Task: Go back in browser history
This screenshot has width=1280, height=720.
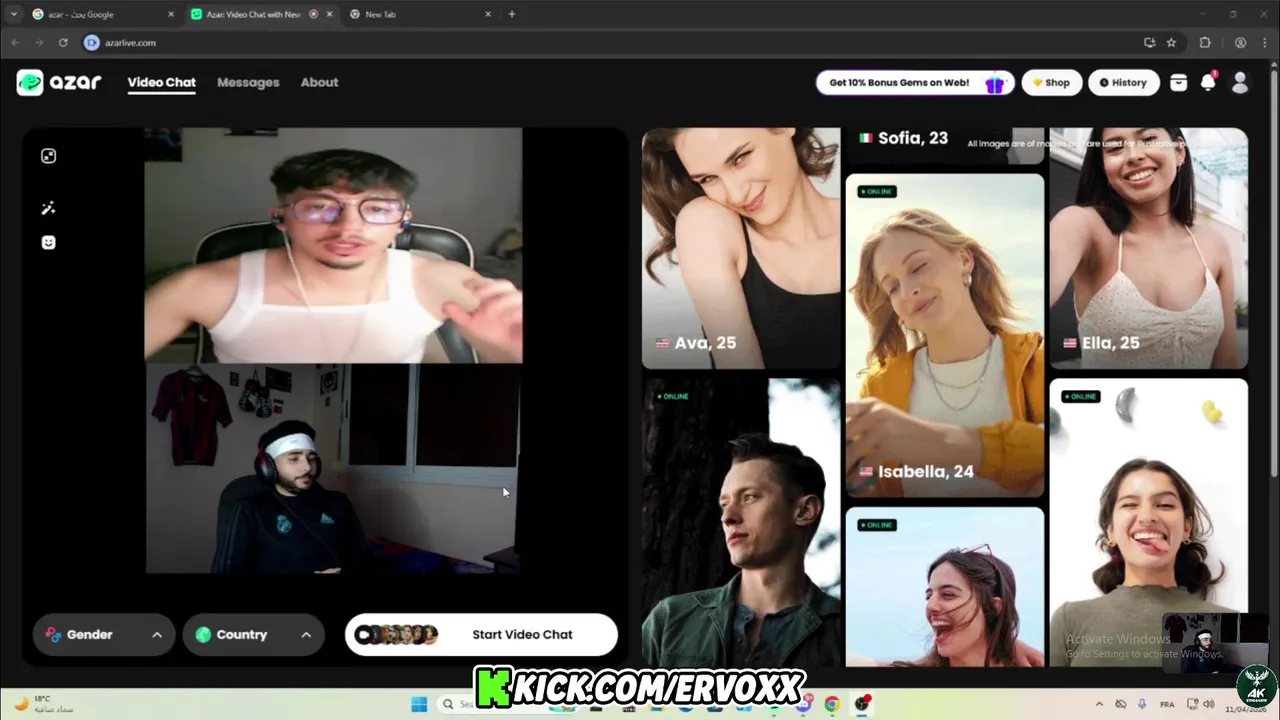Action: point(15,42)
